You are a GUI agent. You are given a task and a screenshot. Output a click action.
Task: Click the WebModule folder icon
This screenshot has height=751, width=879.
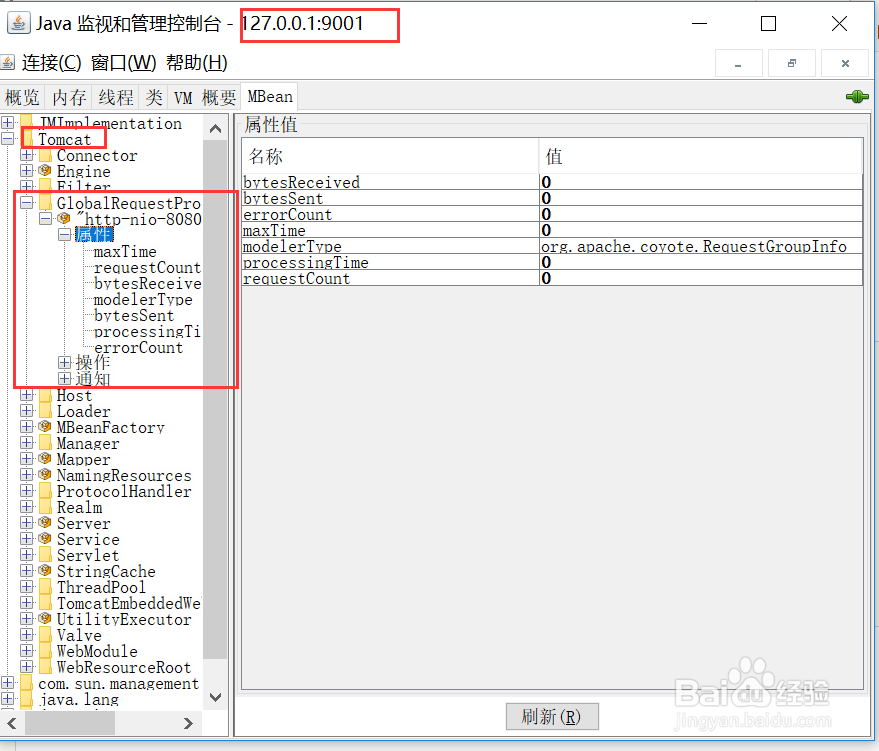click(x=45, y=651)
